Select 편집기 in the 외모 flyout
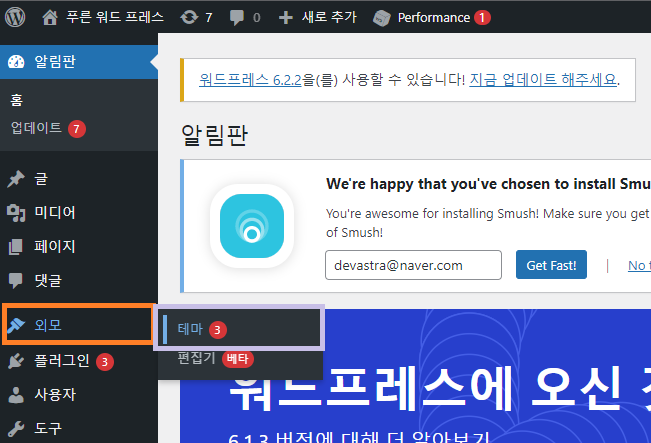Viewport: 651px width, 443px height. pos(196,358)
